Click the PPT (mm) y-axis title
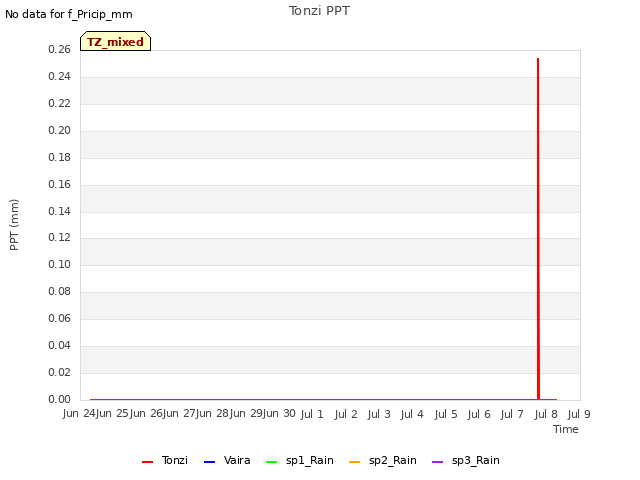 (x=14, y=225)
